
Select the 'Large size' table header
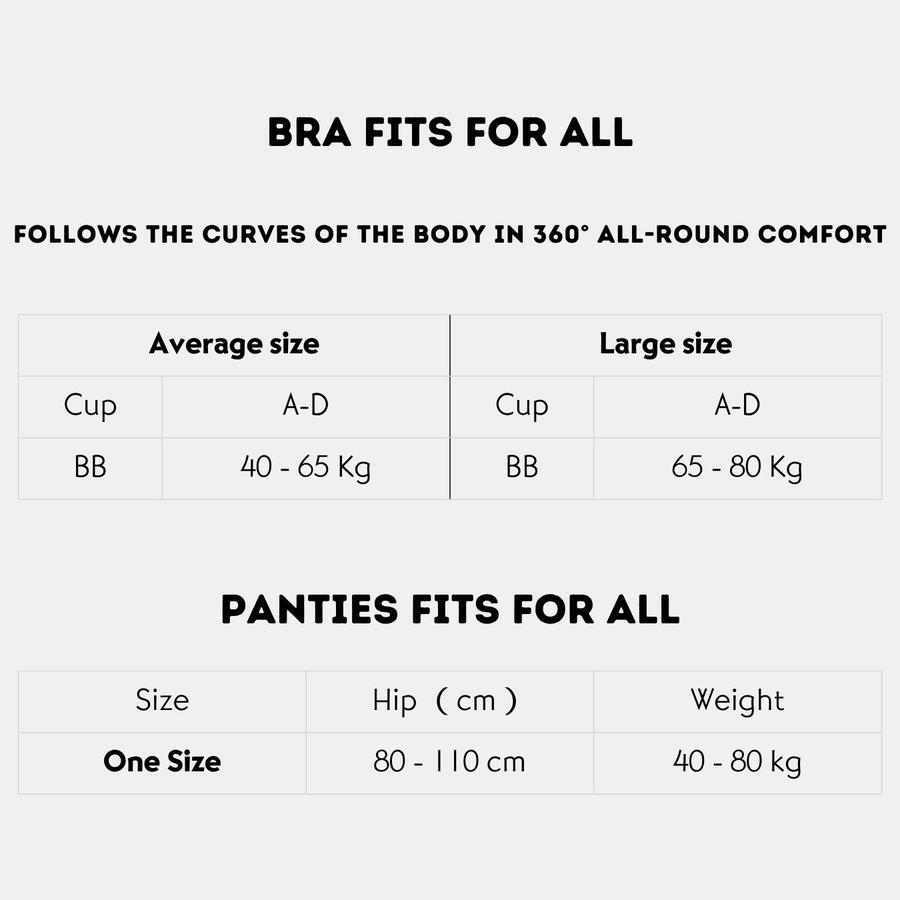(665, 344)
